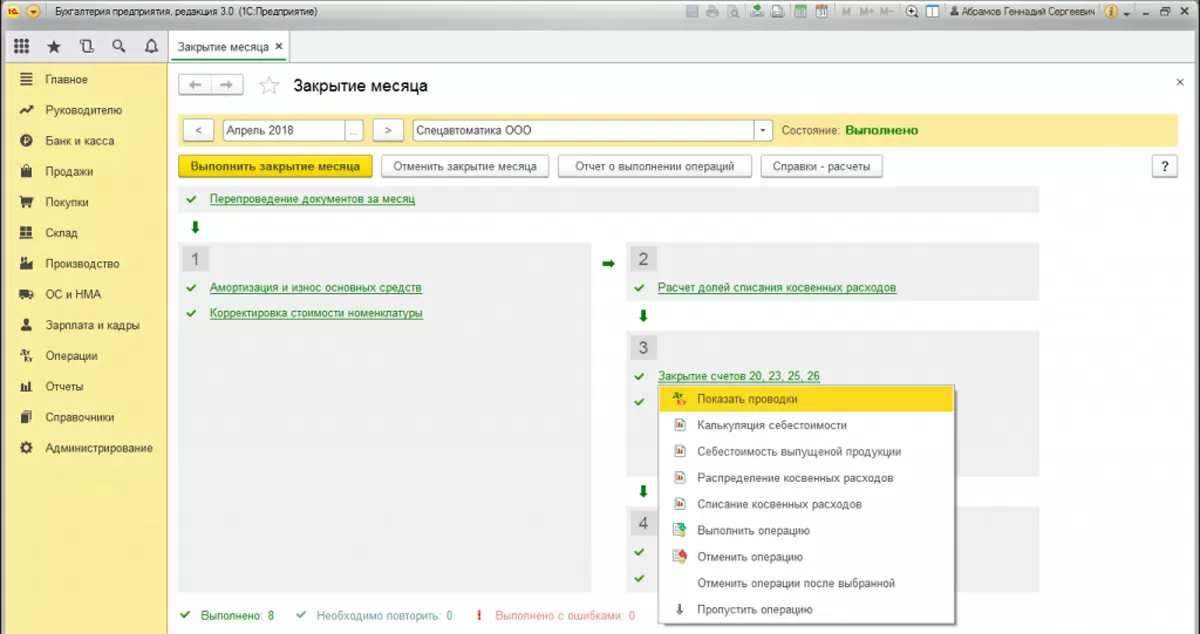Image resolution: width=1200 pixels, height=634 pixels.
Task: Open the sections grid menu icon
Action: coord(22,46)
